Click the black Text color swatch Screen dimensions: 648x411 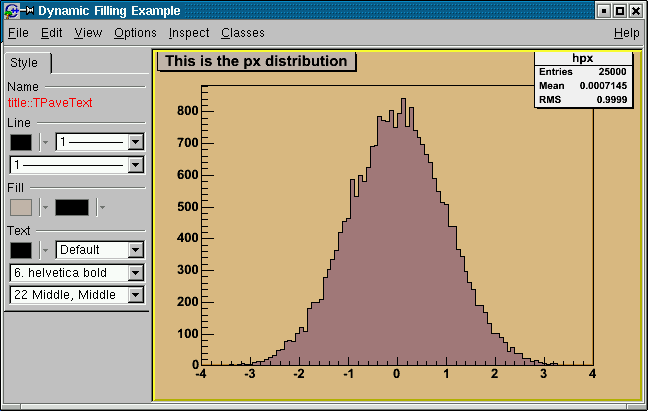(x=21, y=250)
